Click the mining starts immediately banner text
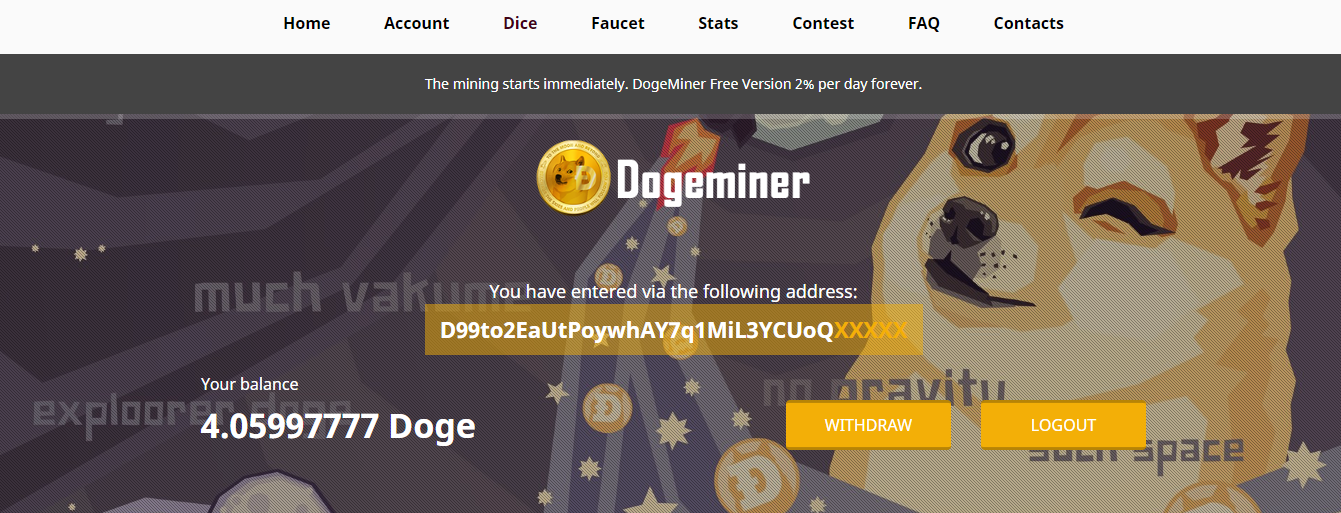Viewport: 1341px width, 513px height. coord(673,84)
